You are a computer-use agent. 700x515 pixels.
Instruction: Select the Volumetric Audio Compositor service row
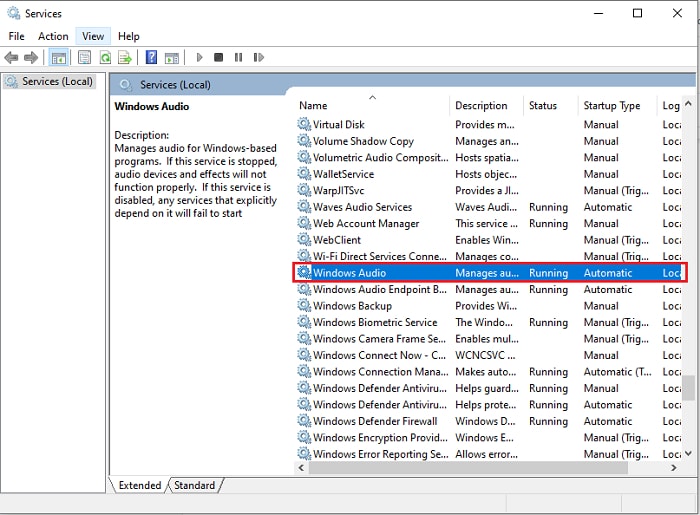click(x=489, y=157)
